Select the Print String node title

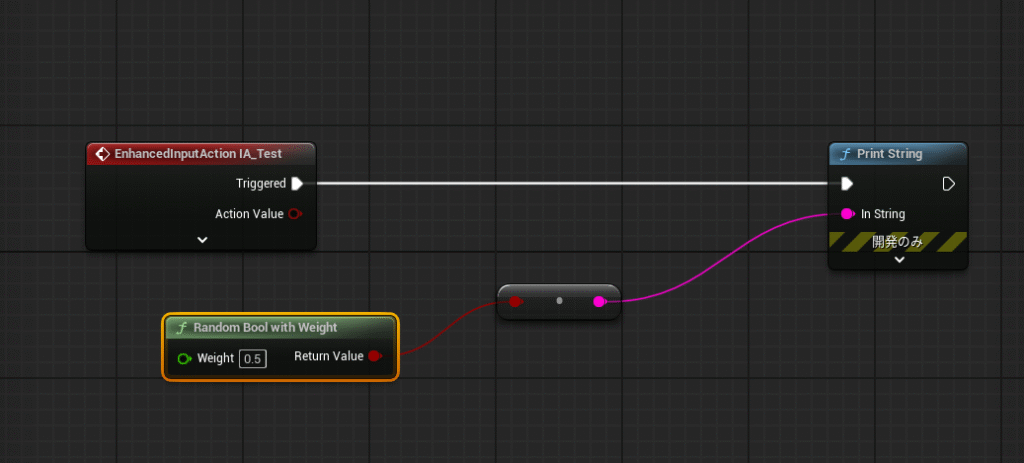coord(889,154)
